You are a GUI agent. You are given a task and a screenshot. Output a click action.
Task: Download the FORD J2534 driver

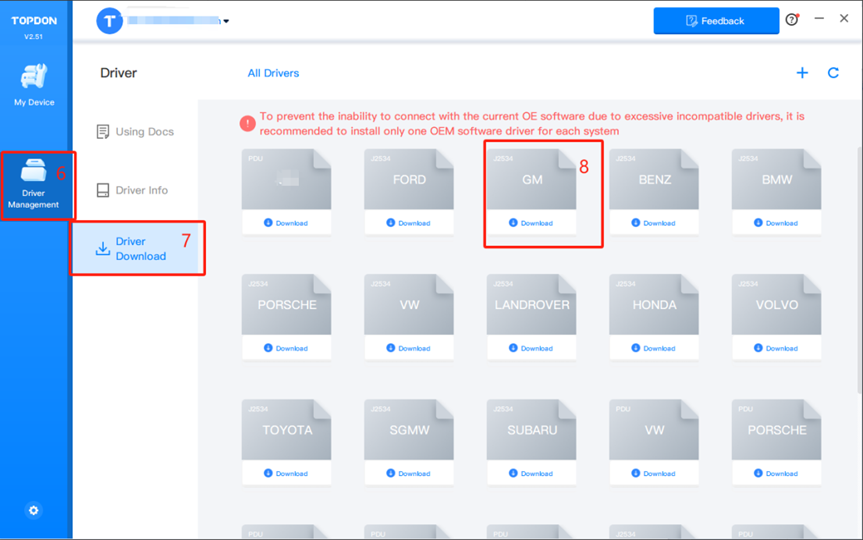[409, 223]
